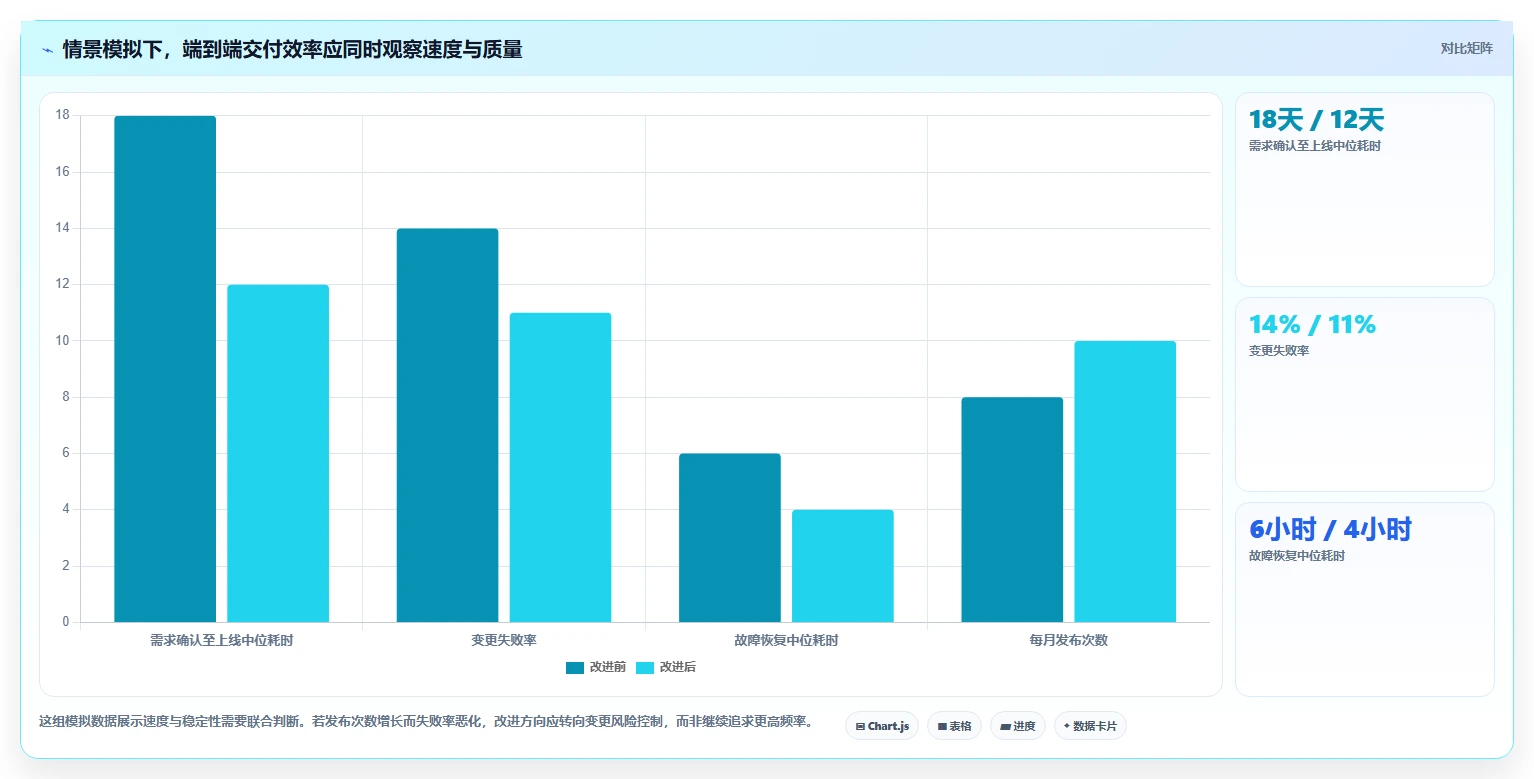
Task: Click the card caption 故障恢复中位耗时
Action: pyautogui.click(x=1297, y=556)
